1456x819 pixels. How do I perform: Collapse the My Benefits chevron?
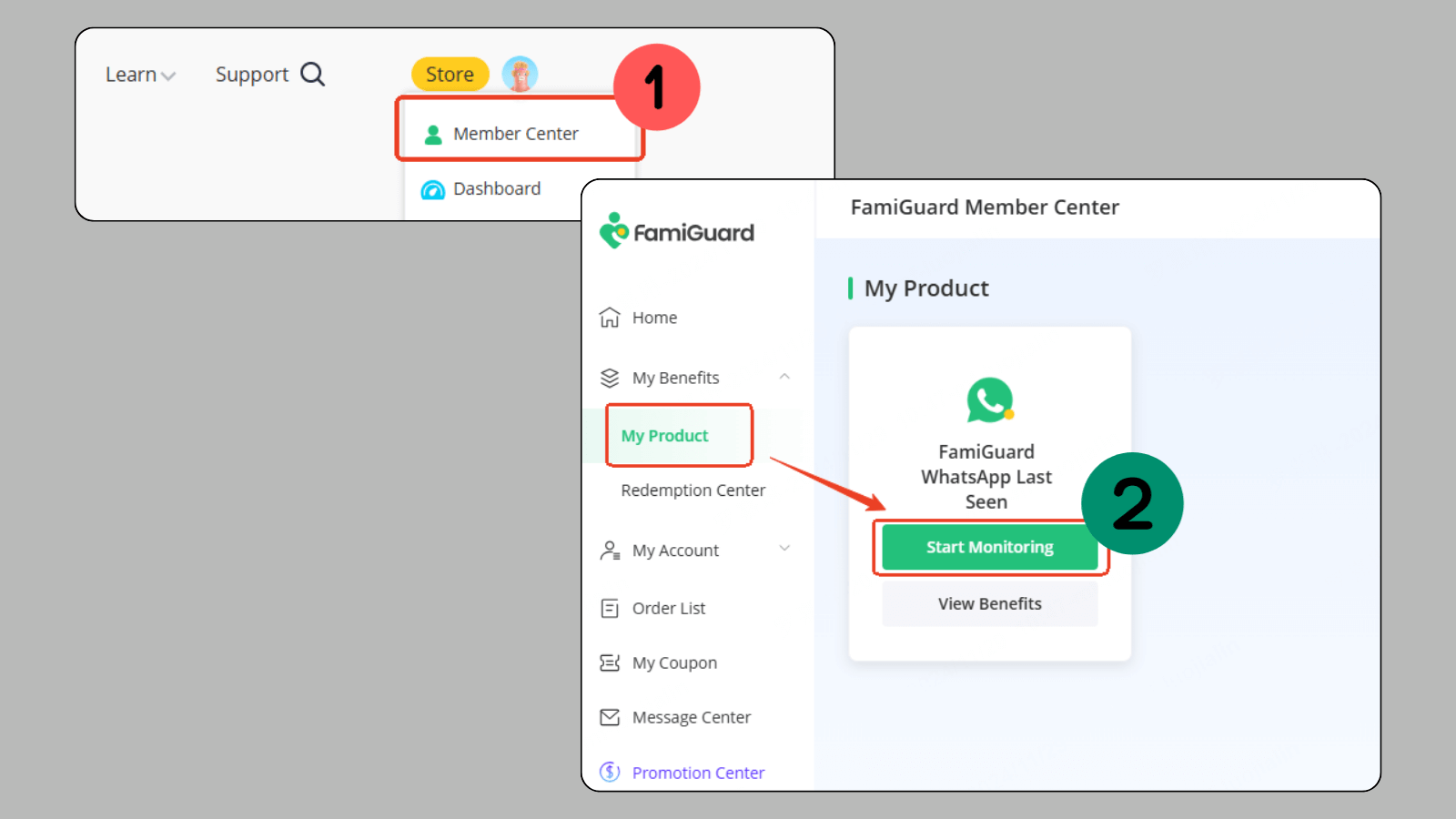pyautogui.click(x=784, y=376)
